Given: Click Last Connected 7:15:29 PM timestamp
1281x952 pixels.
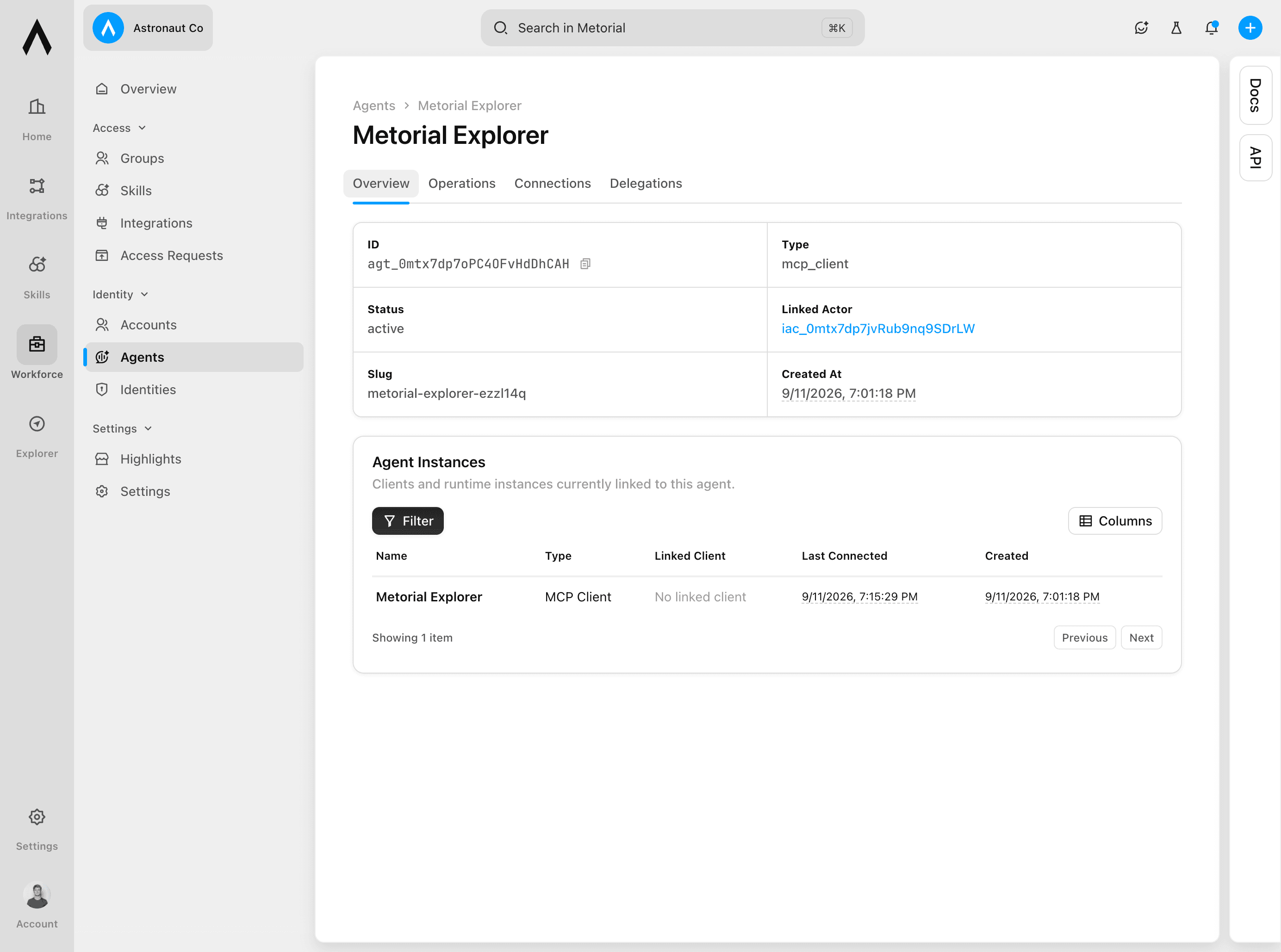Looking at the screenshot, I should (859, 597).
